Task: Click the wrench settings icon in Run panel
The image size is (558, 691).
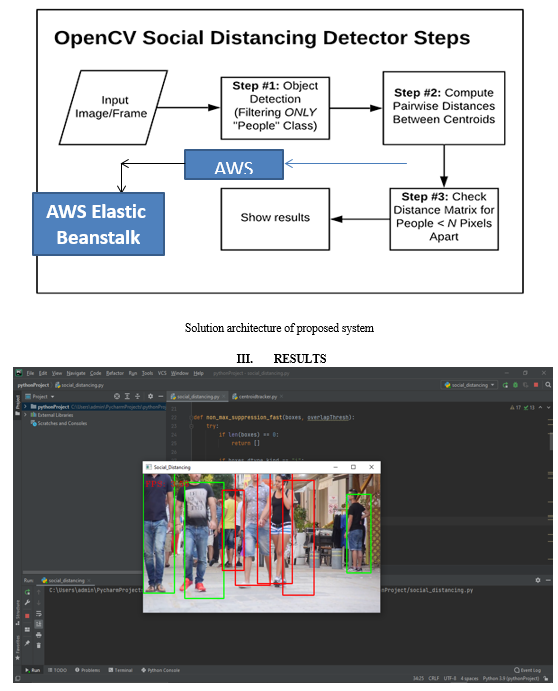Action: point(27,602)
